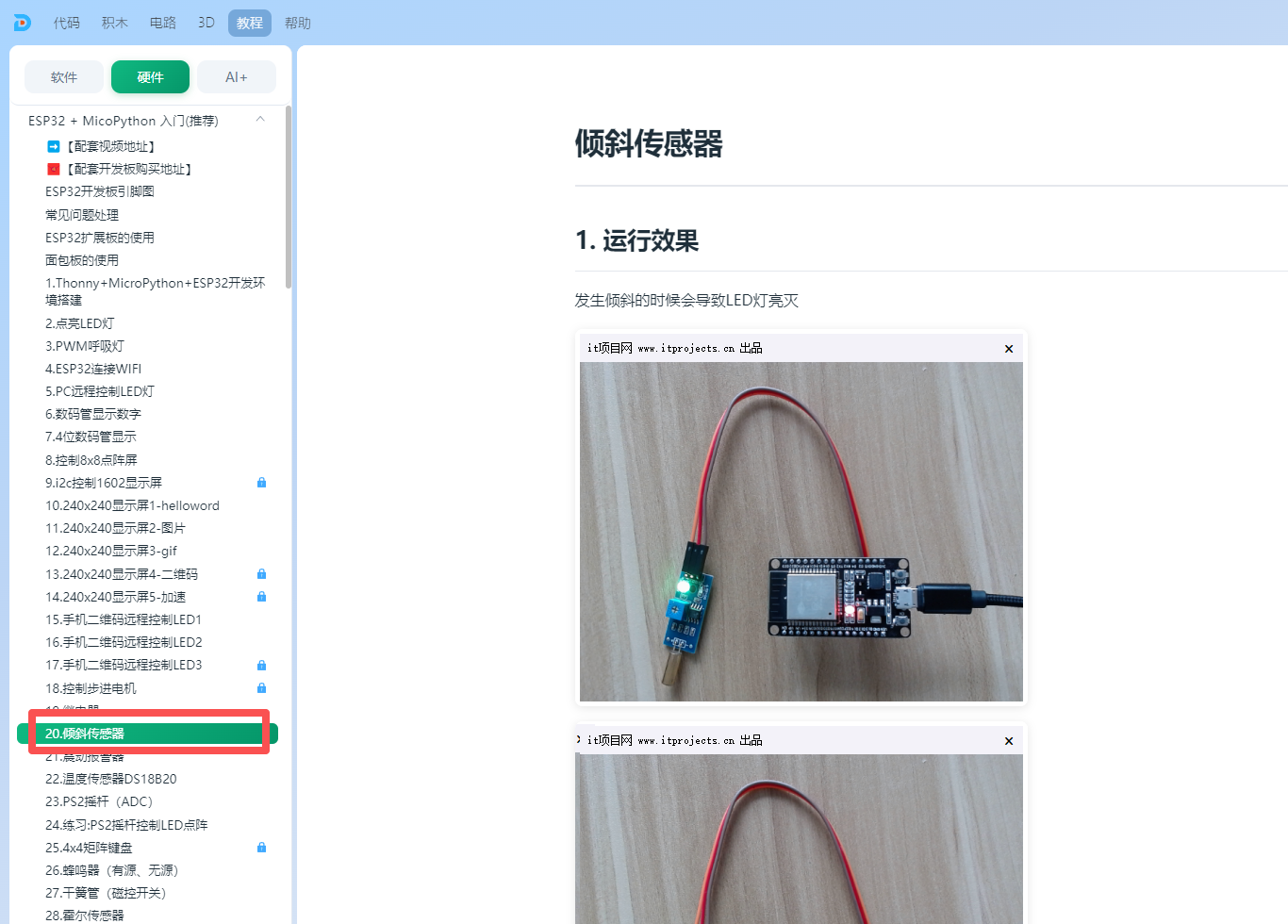Click lock icon on 13.240x240显示屏4-二维码
The image size is (1288, 924).
pos(262,574)
